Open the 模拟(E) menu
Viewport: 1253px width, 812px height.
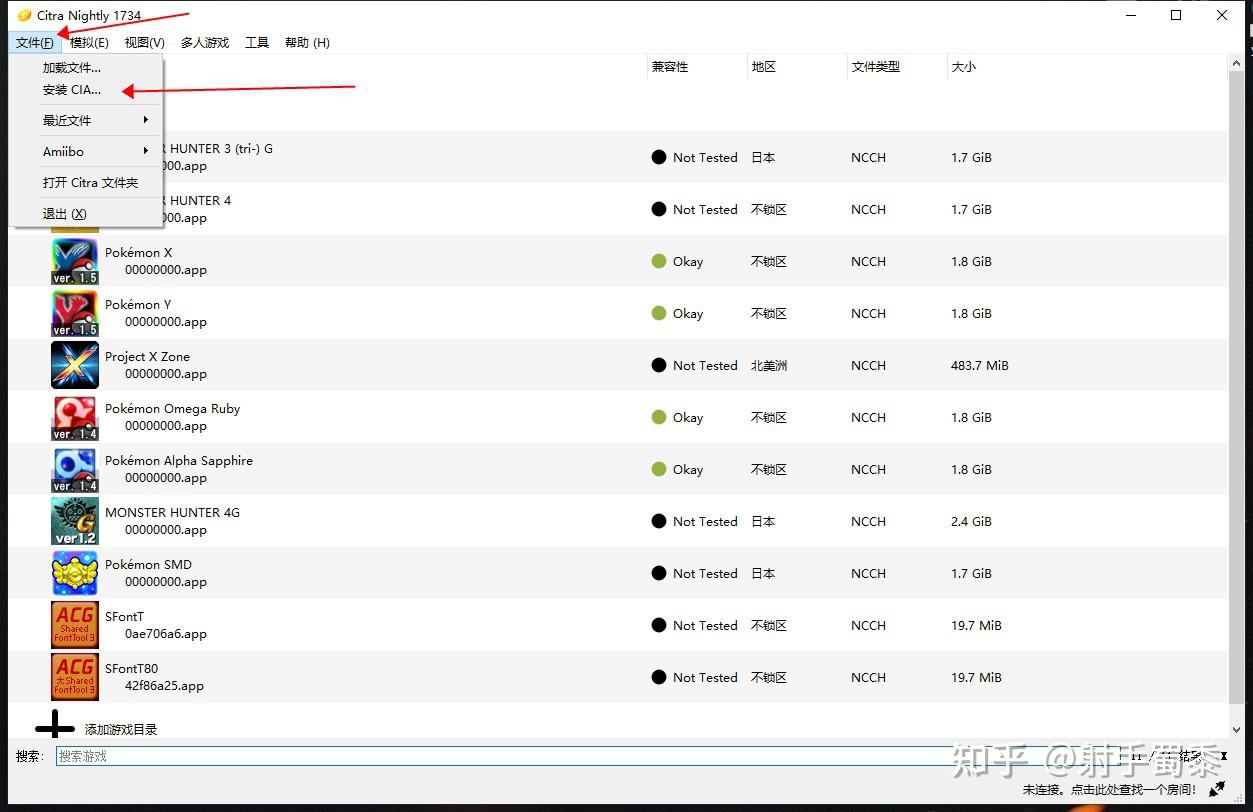point(89,42)
